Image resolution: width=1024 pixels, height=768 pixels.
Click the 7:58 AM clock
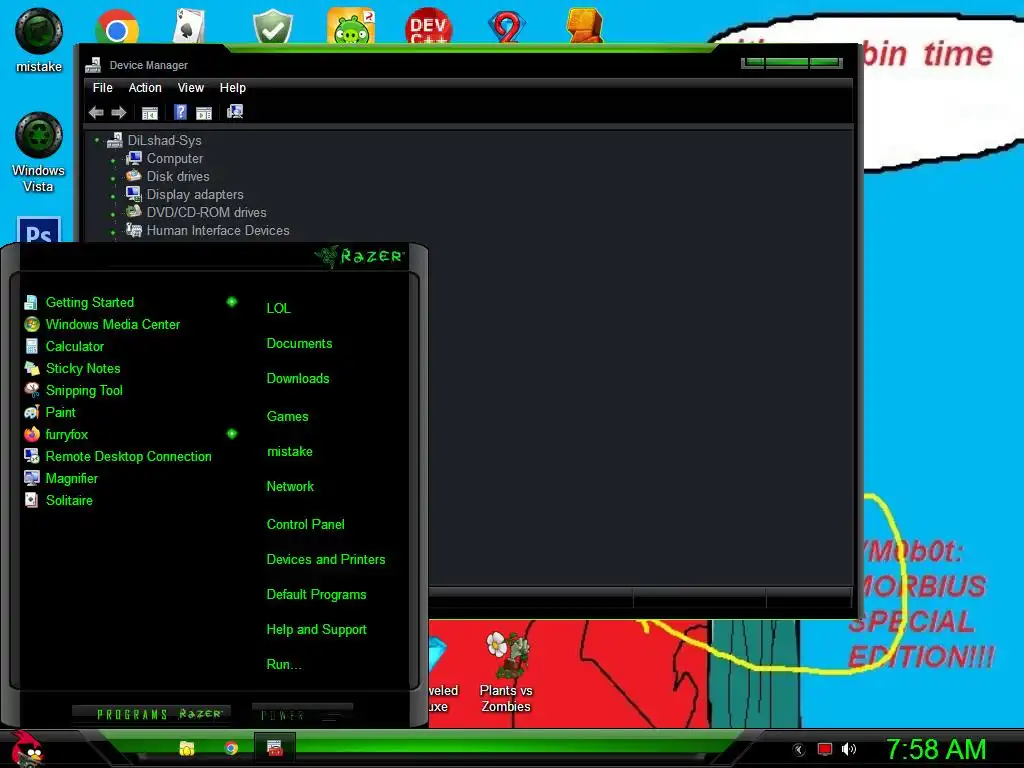point(936,749)
